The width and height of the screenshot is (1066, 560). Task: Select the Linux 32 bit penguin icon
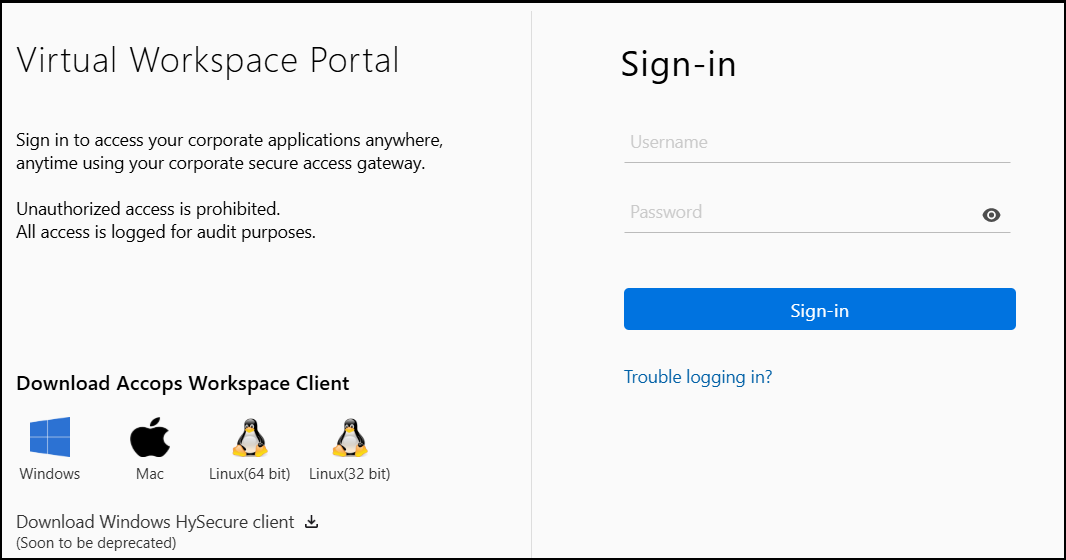pos(349,437)
